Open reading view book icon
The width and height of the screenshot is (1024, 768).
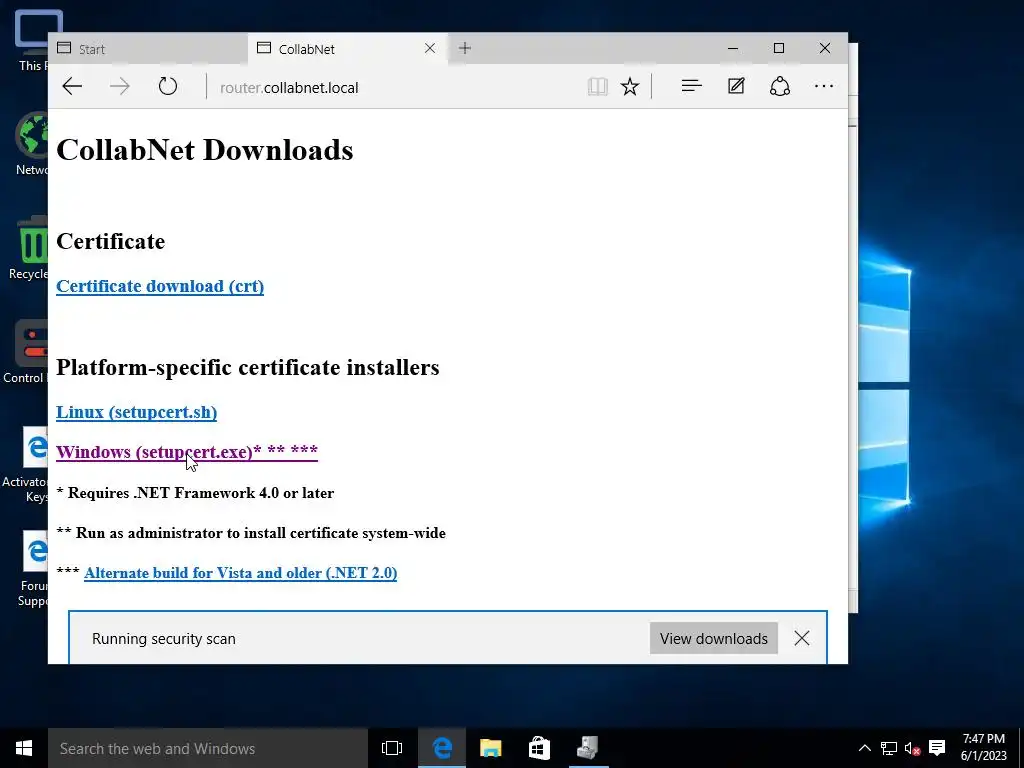tap(598, 86)
